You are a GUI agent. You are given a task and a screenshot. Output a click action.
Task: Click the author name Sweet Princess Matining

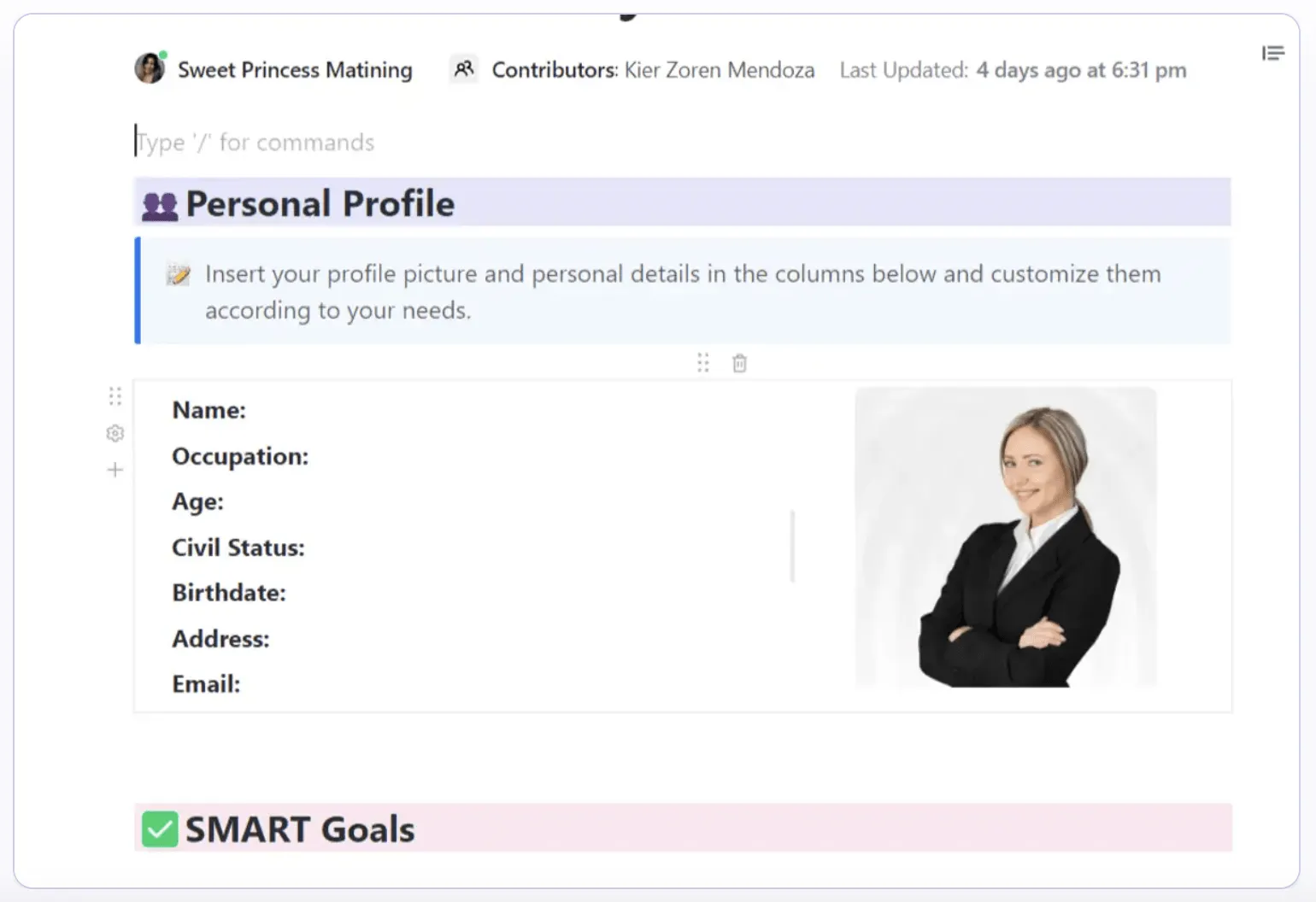295,70
